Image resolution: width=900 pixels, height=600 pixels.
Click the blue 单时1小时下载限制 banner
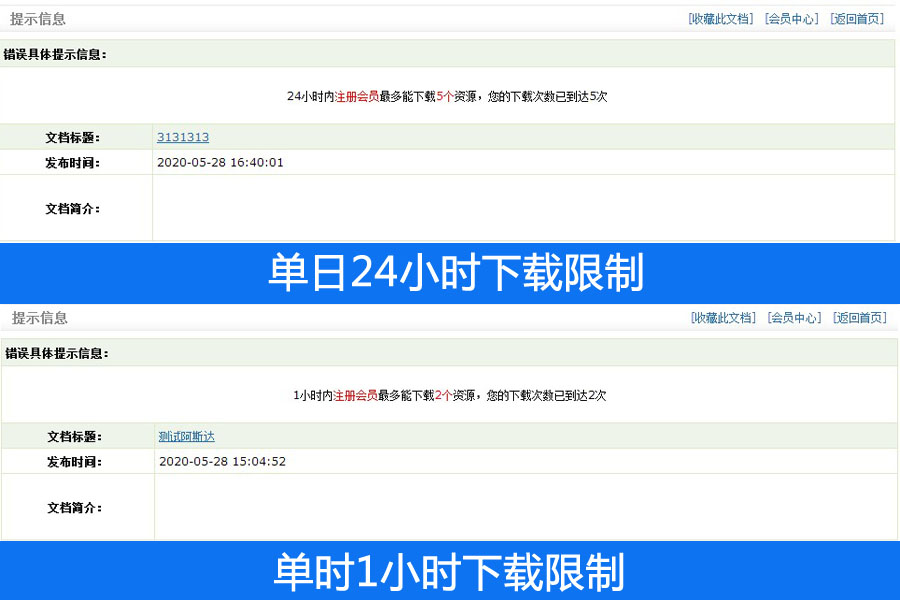[450, 572]
